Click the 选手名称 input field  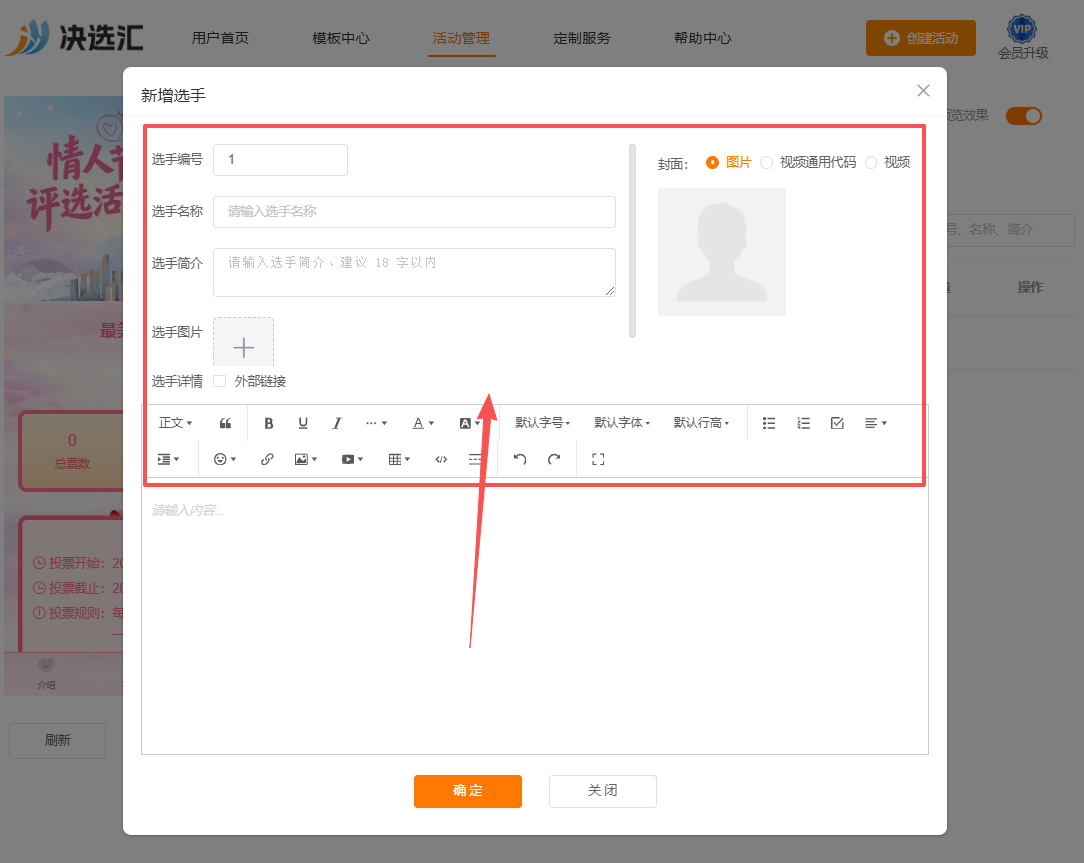pyautogui.click(x=414, y=212)
